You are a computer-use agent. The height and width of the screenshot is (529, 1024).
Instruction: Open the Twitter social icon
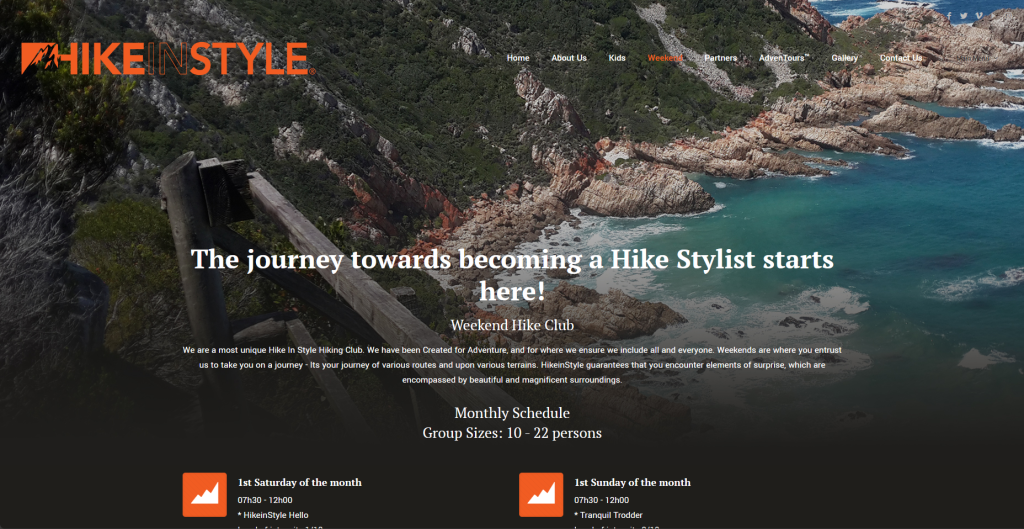(x=964, y=16)
